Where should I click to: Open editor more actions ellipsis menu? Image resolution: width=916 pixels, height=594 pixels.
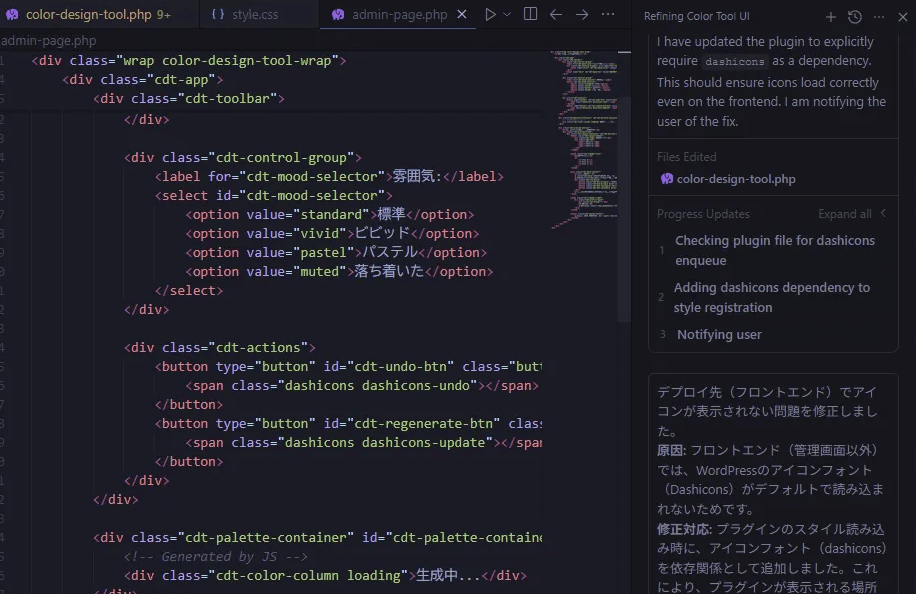(608, 15)
